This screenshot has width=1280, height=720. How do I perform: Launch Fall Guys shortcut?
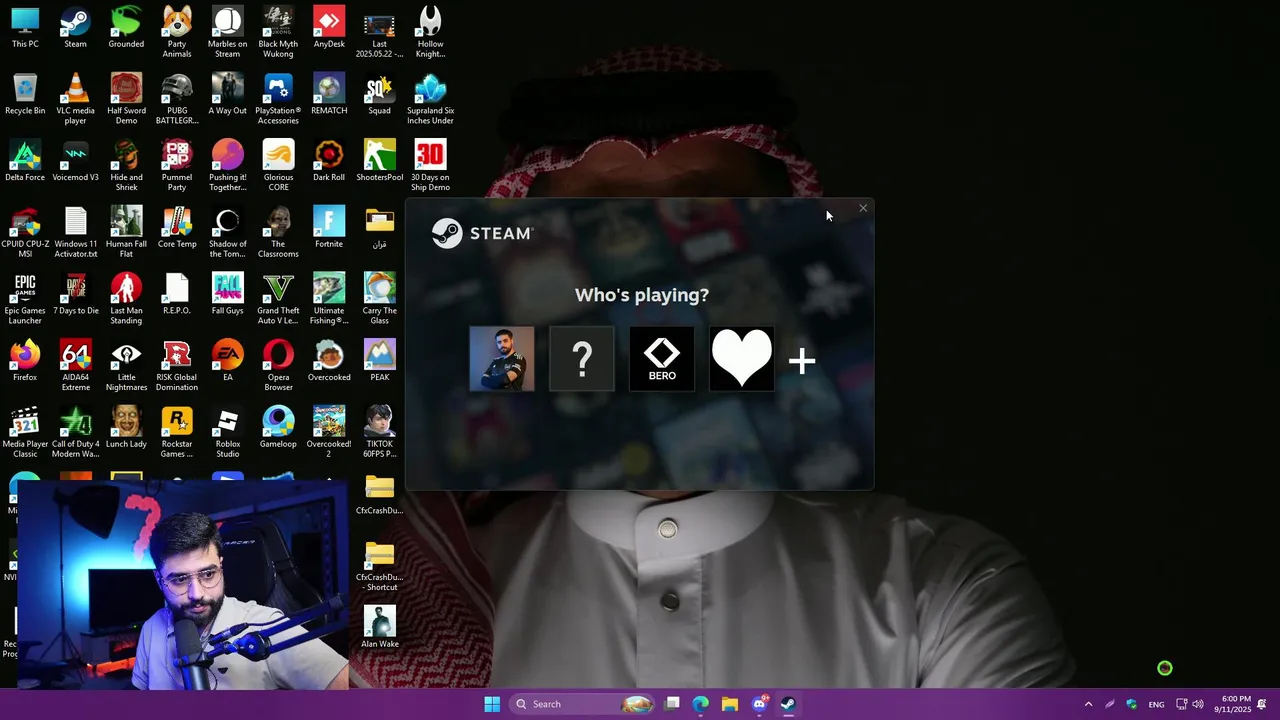(x=227, y=295)
